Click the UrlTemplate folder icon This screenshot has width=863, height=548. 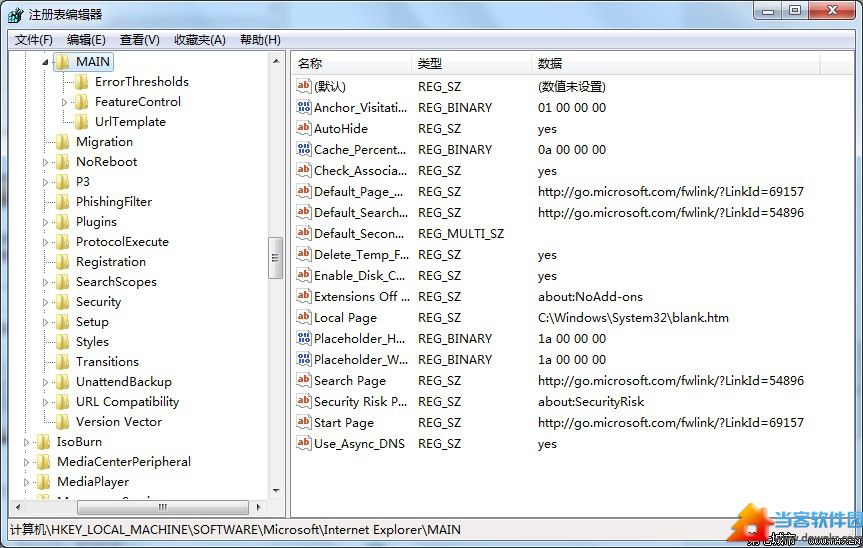[81, 122]
